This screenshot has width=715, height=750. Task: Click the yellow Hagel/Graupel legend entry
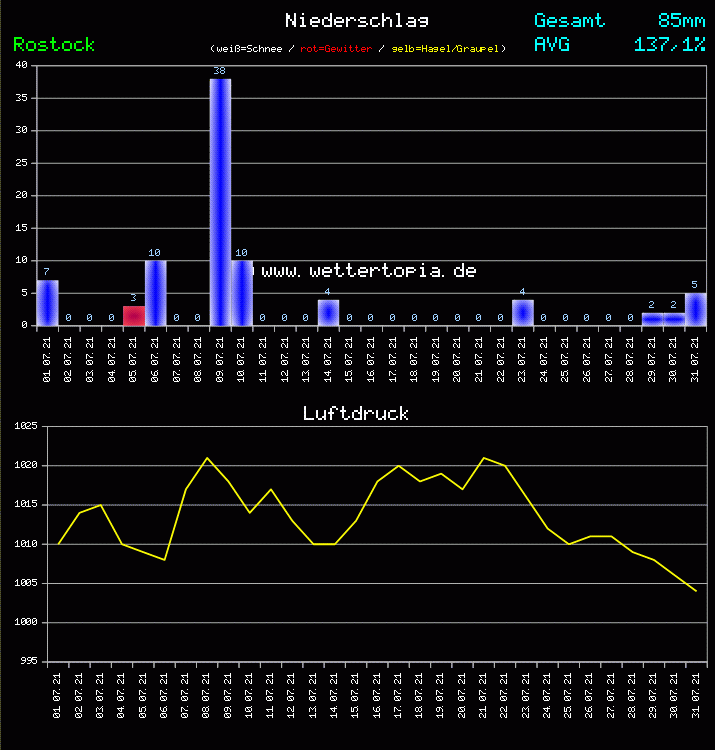point(447,49)
